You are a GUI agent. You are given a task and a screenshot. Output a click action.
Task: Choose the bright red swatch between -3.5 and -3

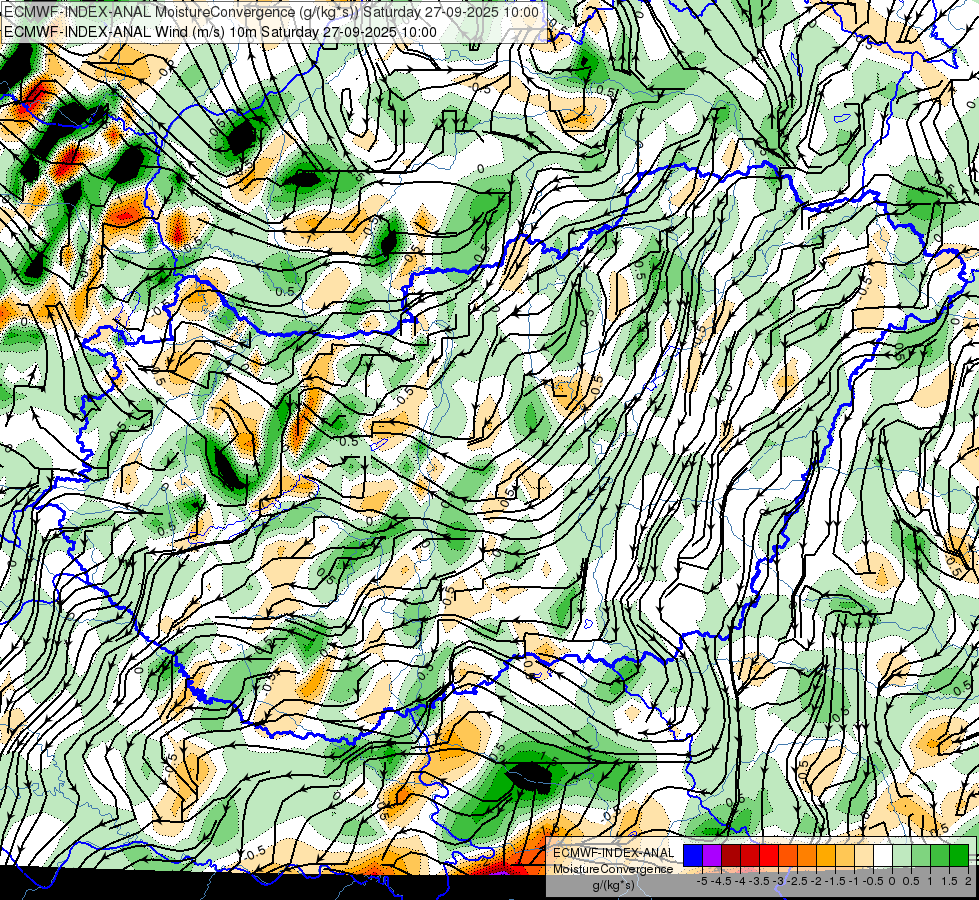769,855
